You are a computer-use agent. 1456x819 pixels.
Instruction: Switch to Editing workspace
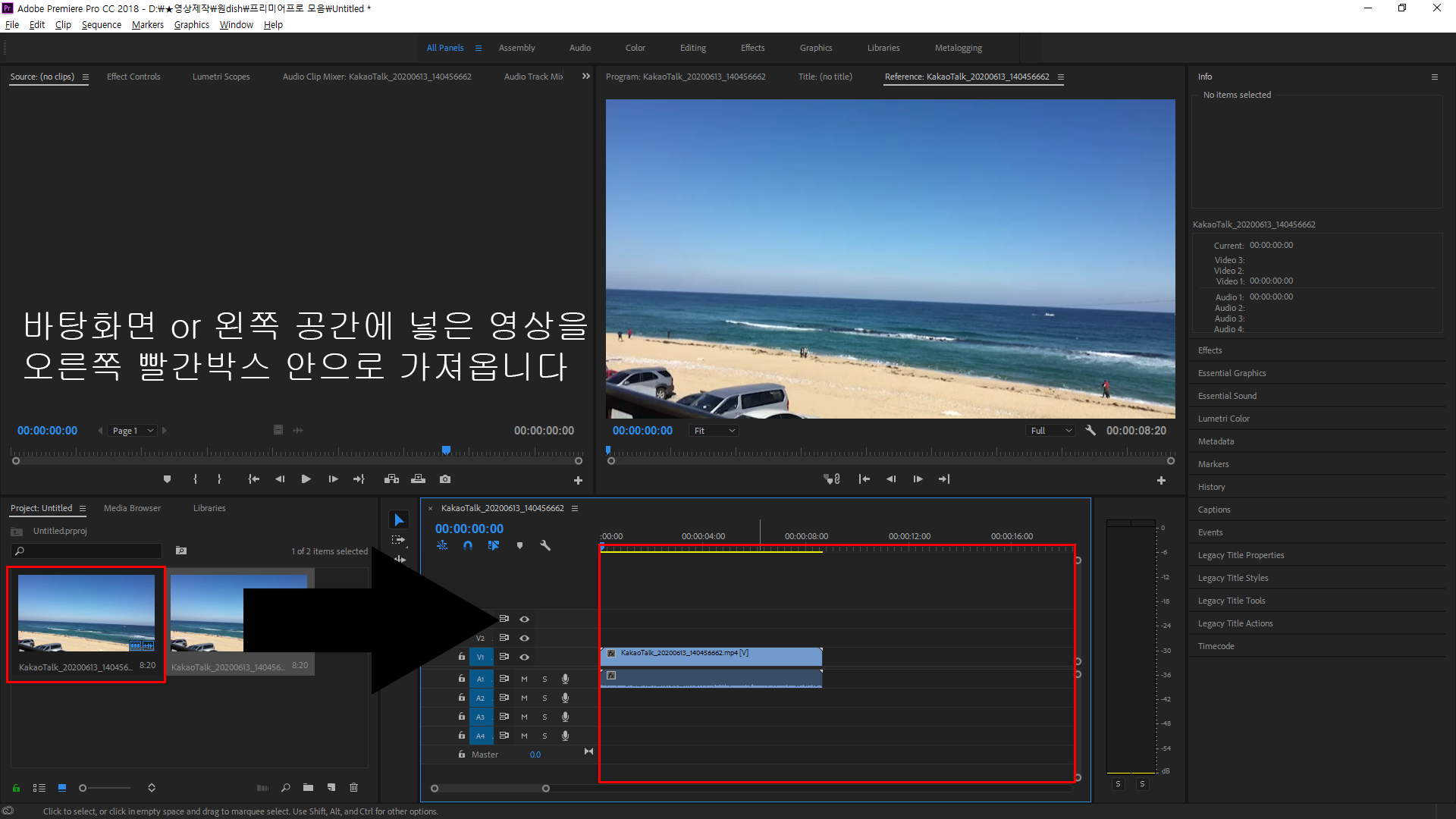coord(693,48)
